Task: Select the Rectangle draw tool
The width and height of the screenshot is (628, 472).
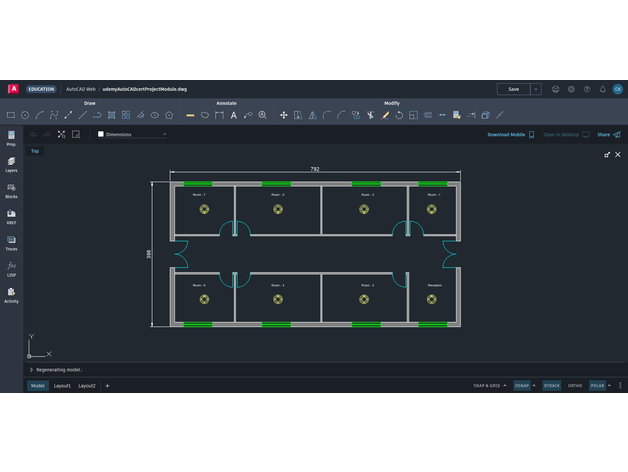Action: 11,115
